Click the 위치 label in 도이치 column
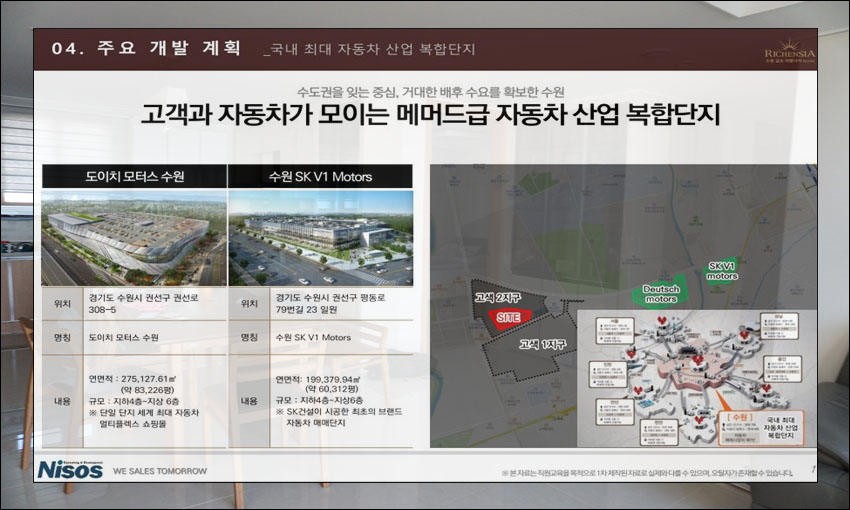850x510 pixels. pyautogui.click(x=62, y=304)
